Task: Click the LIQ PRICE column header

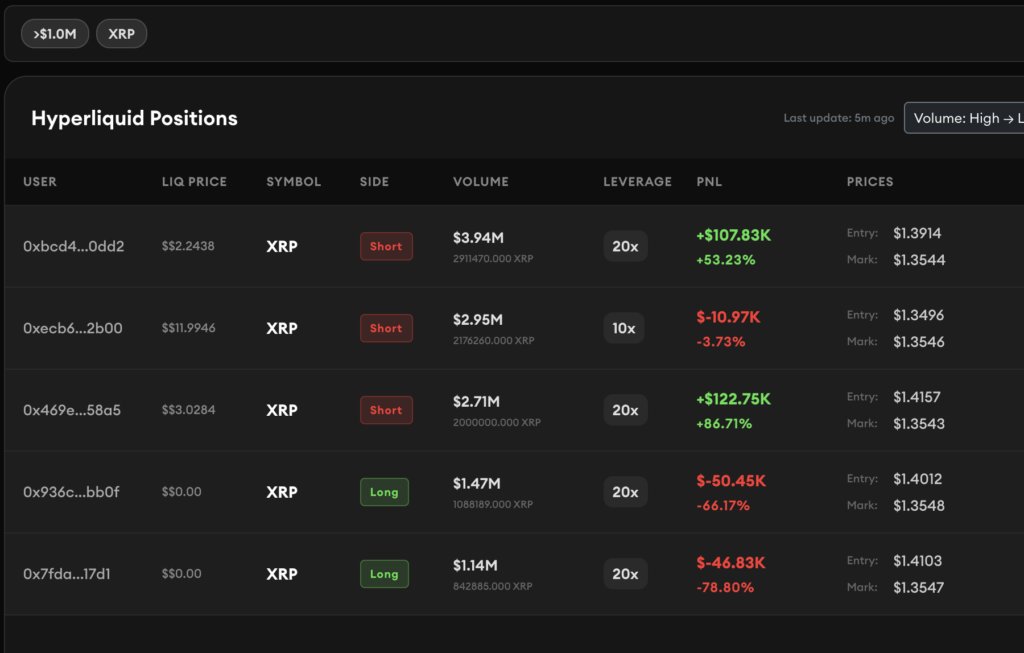Action: click(195, 182)
